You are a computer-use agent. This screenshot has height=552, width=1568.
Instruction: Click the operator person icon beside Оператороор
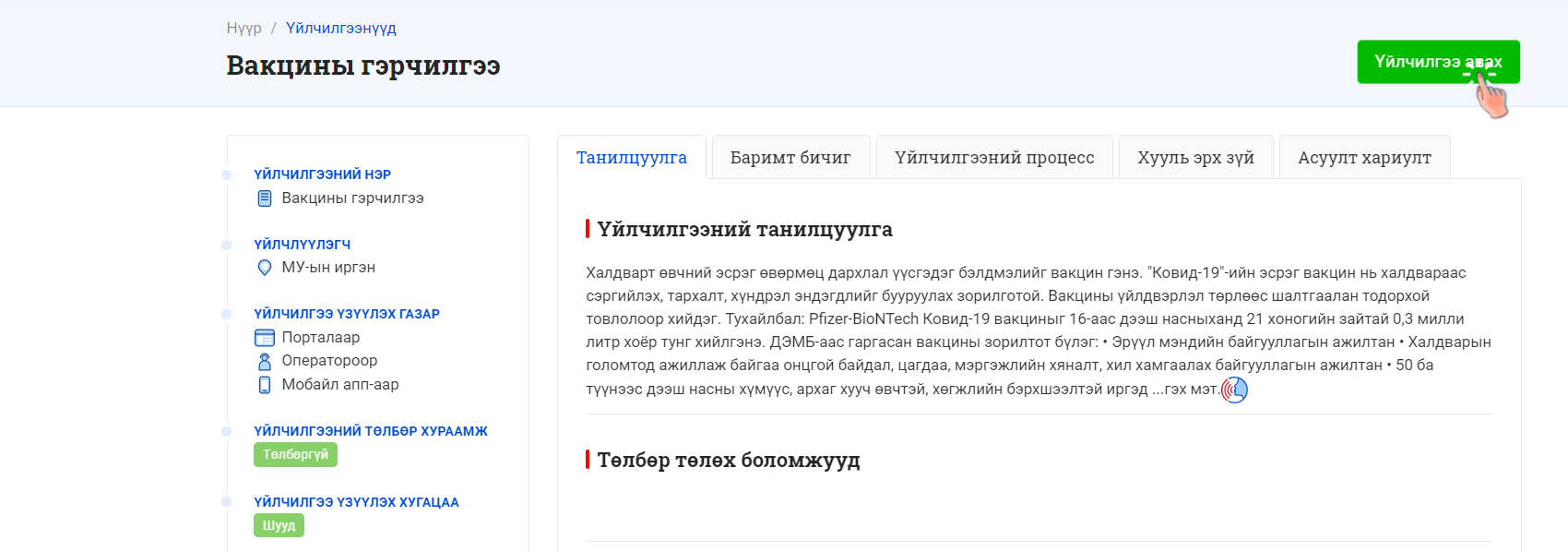click(265, 361)
